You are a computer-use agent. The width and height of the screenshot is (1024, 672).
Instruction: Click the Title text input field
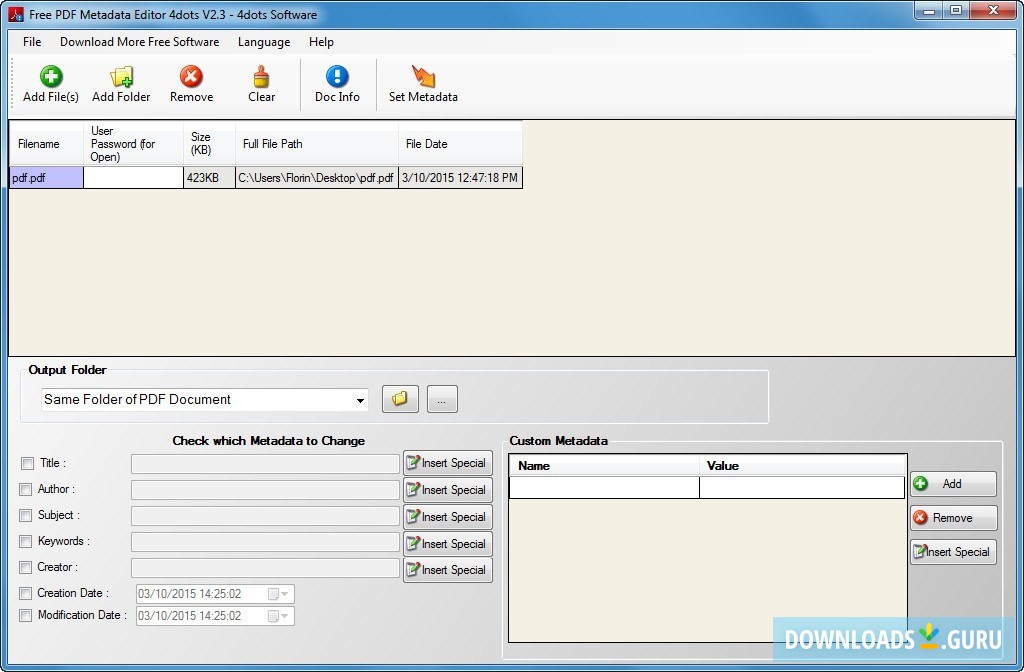coord(265,464)
